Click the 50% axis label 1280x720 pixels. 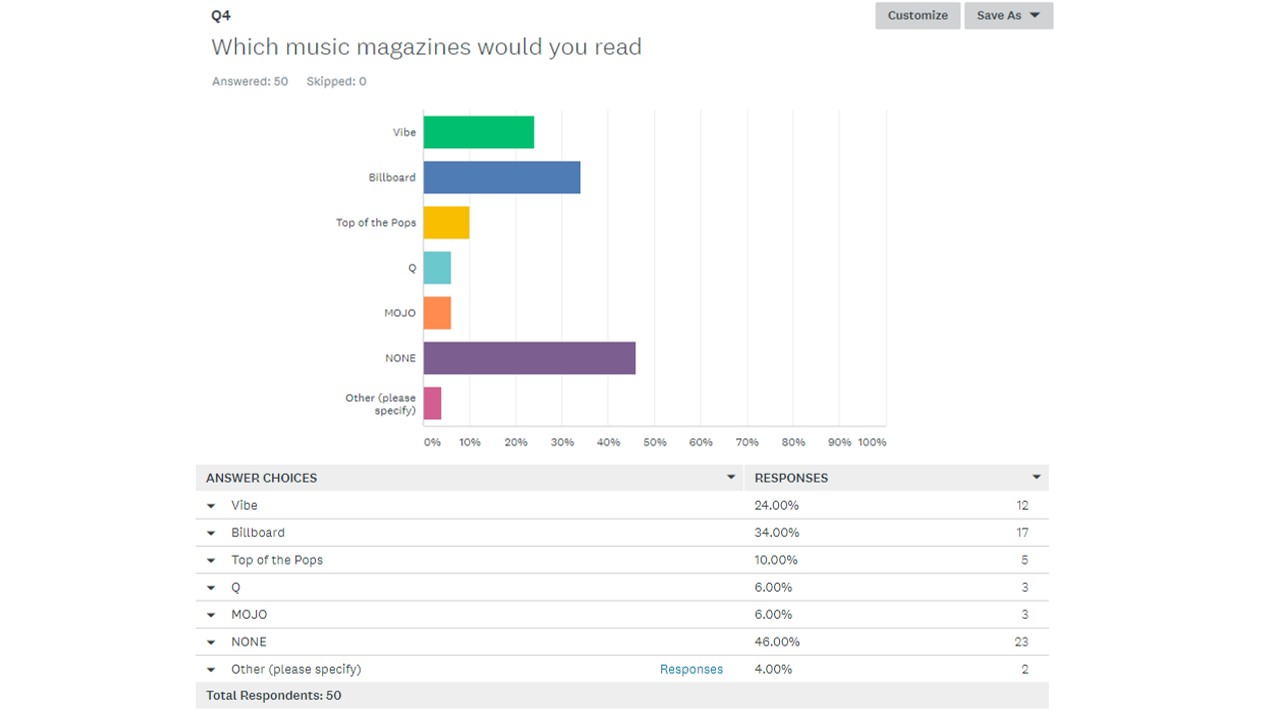tap(655, 442)
